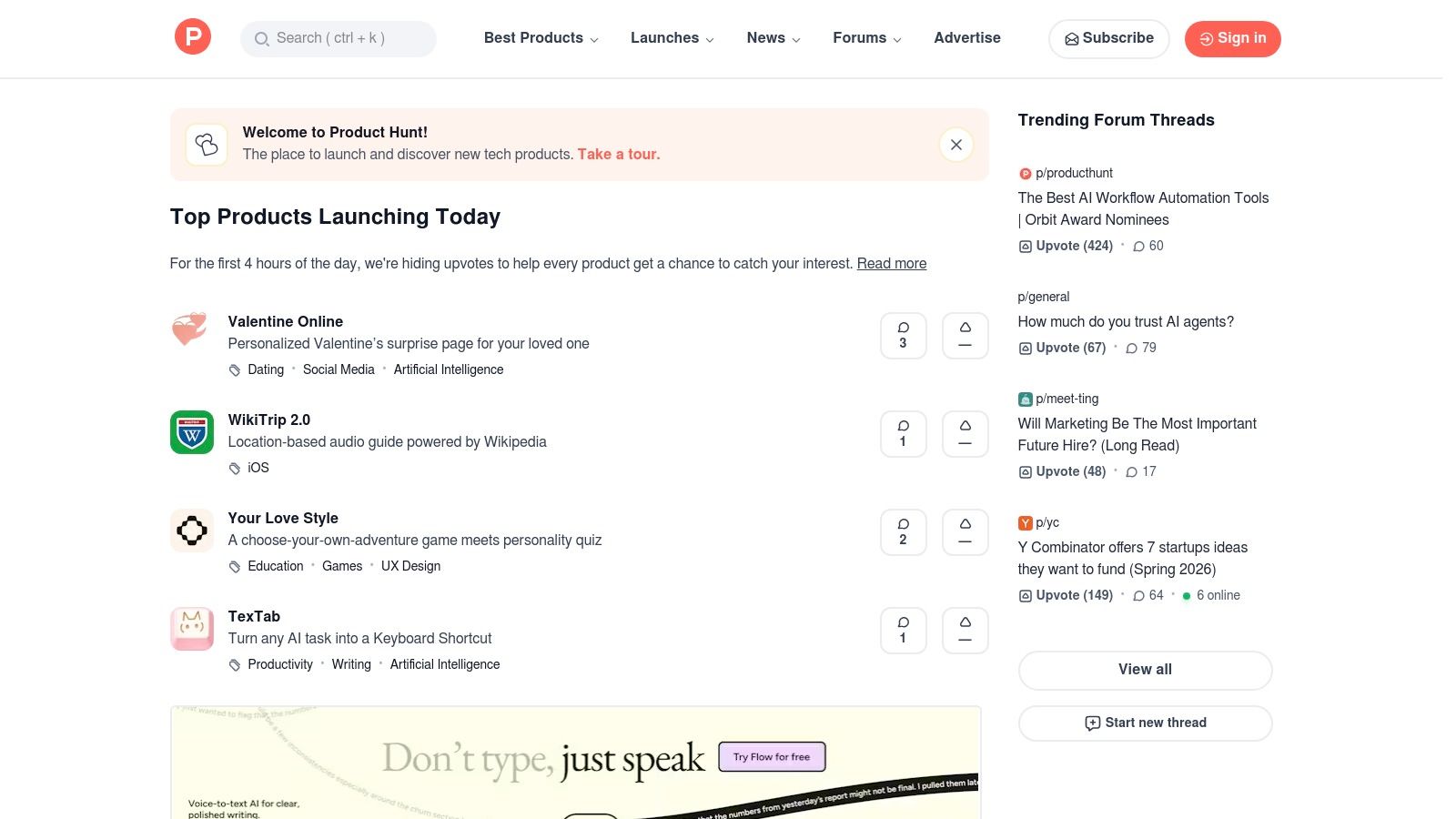Open the WikiTrip 2.0 app icon
The height and width of the screenshot is (819, 1456).
(x=191, y=432)
